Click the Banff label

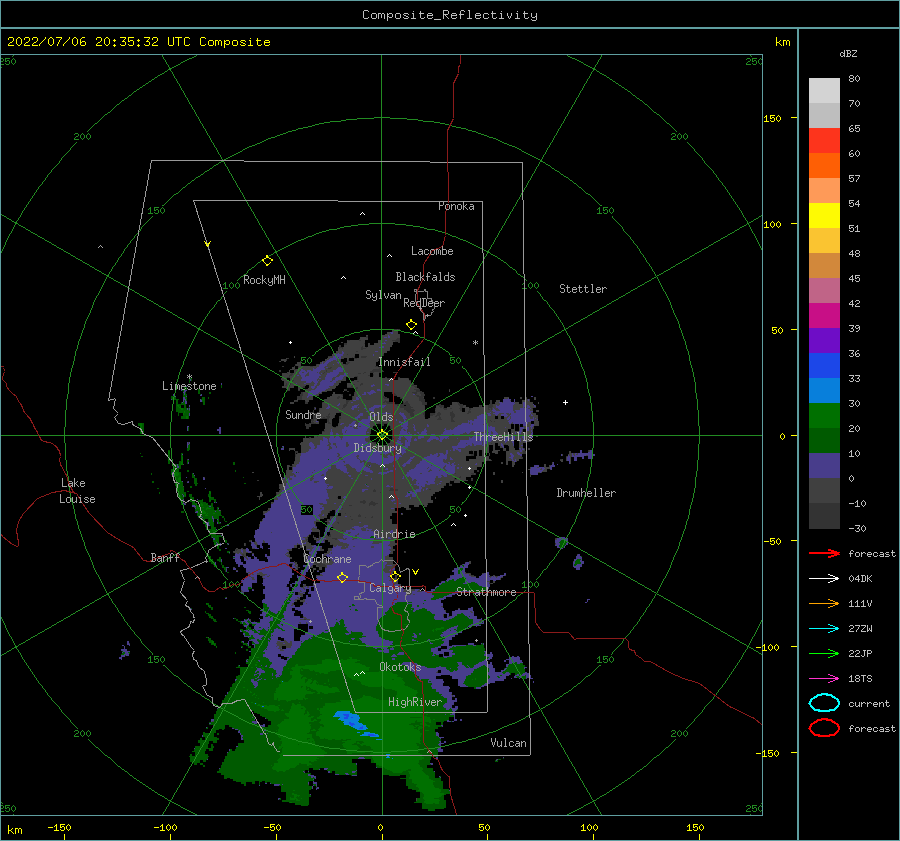pyautogui.click(x=165, y=558)
